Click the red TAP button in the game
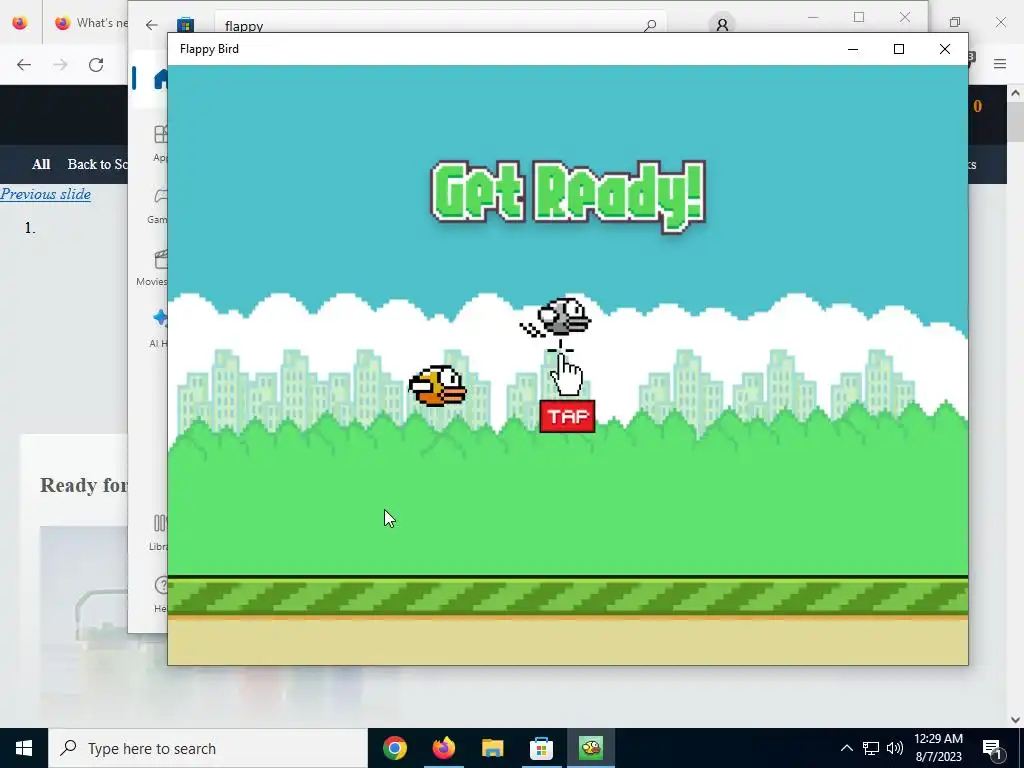The image size is (1024, 768). point(567,417)
